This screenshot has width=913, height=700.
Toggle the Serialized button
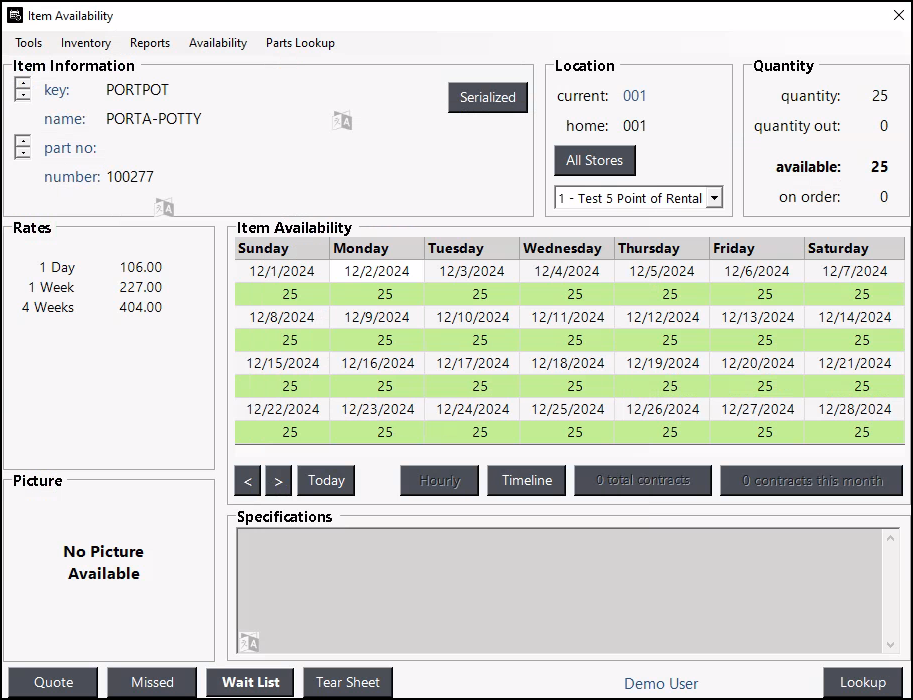tap(487, 97)
